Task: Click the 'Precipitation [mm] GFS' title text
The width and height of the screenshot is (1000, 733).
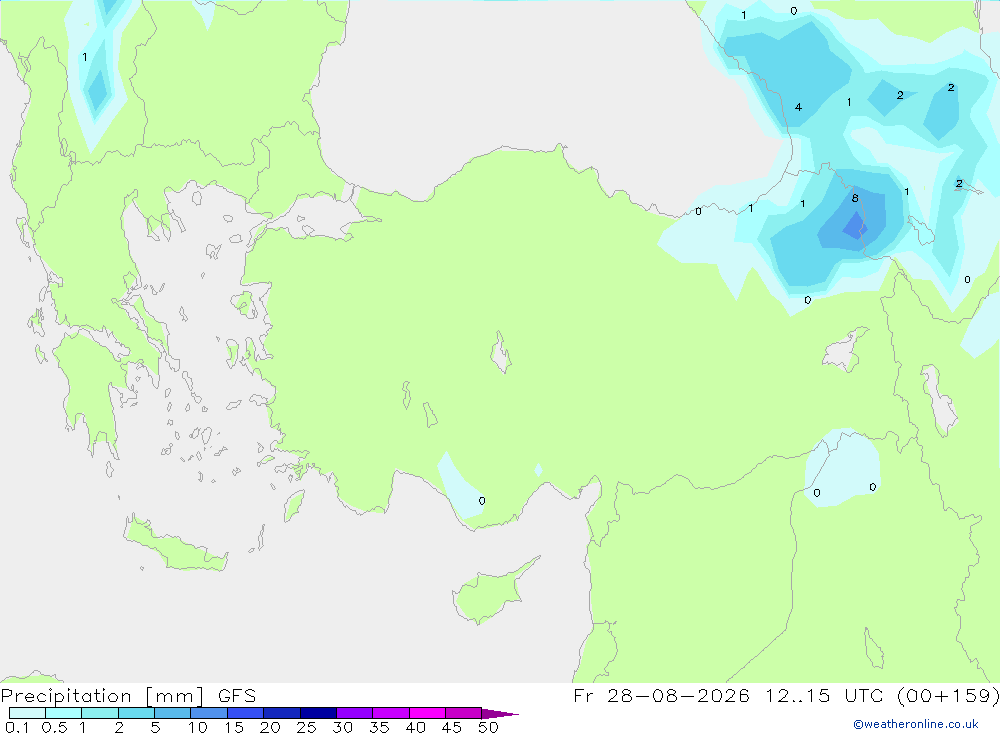Action: point(128,695)
